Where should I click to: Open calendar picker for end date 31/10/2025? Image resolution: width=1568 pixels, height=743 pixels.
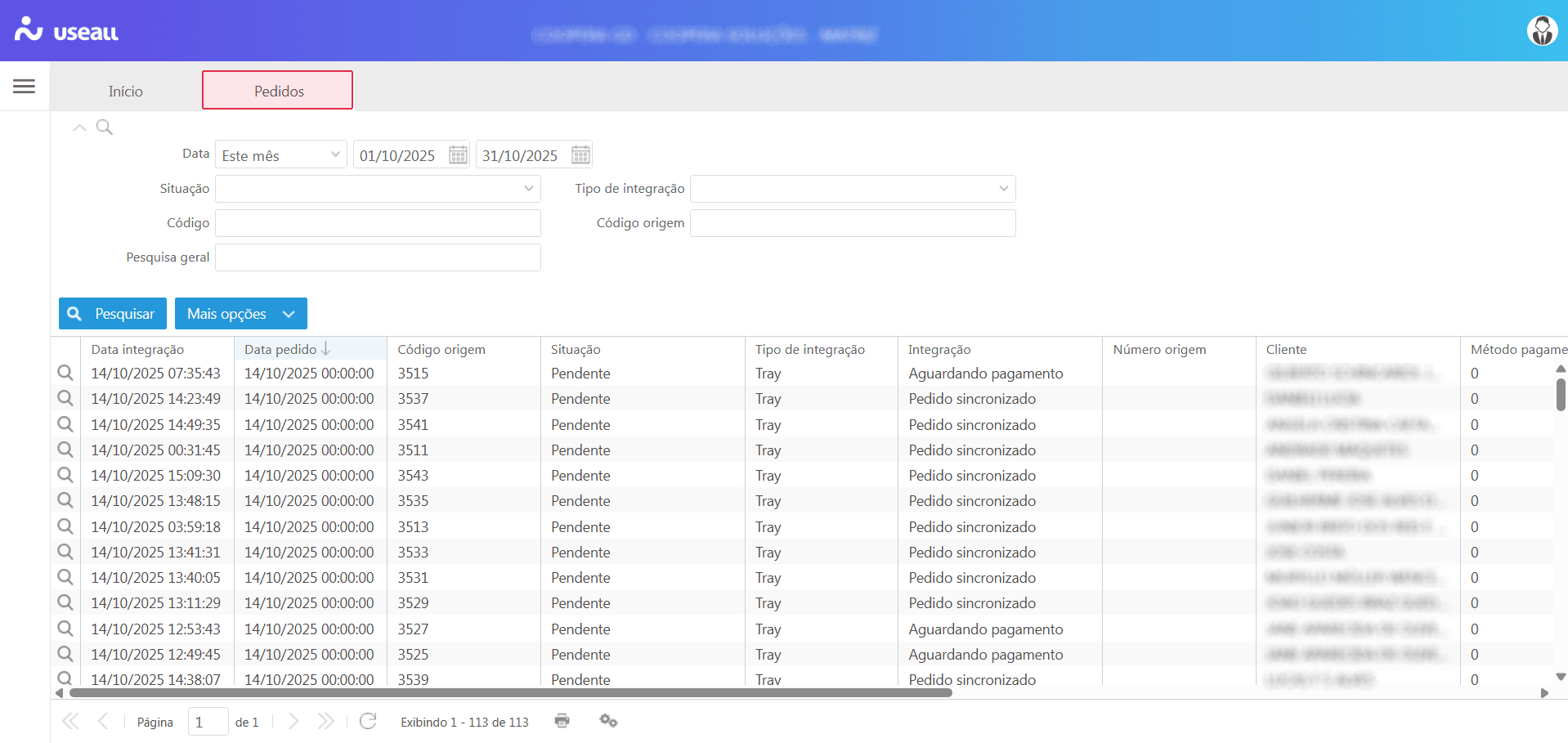580,155
